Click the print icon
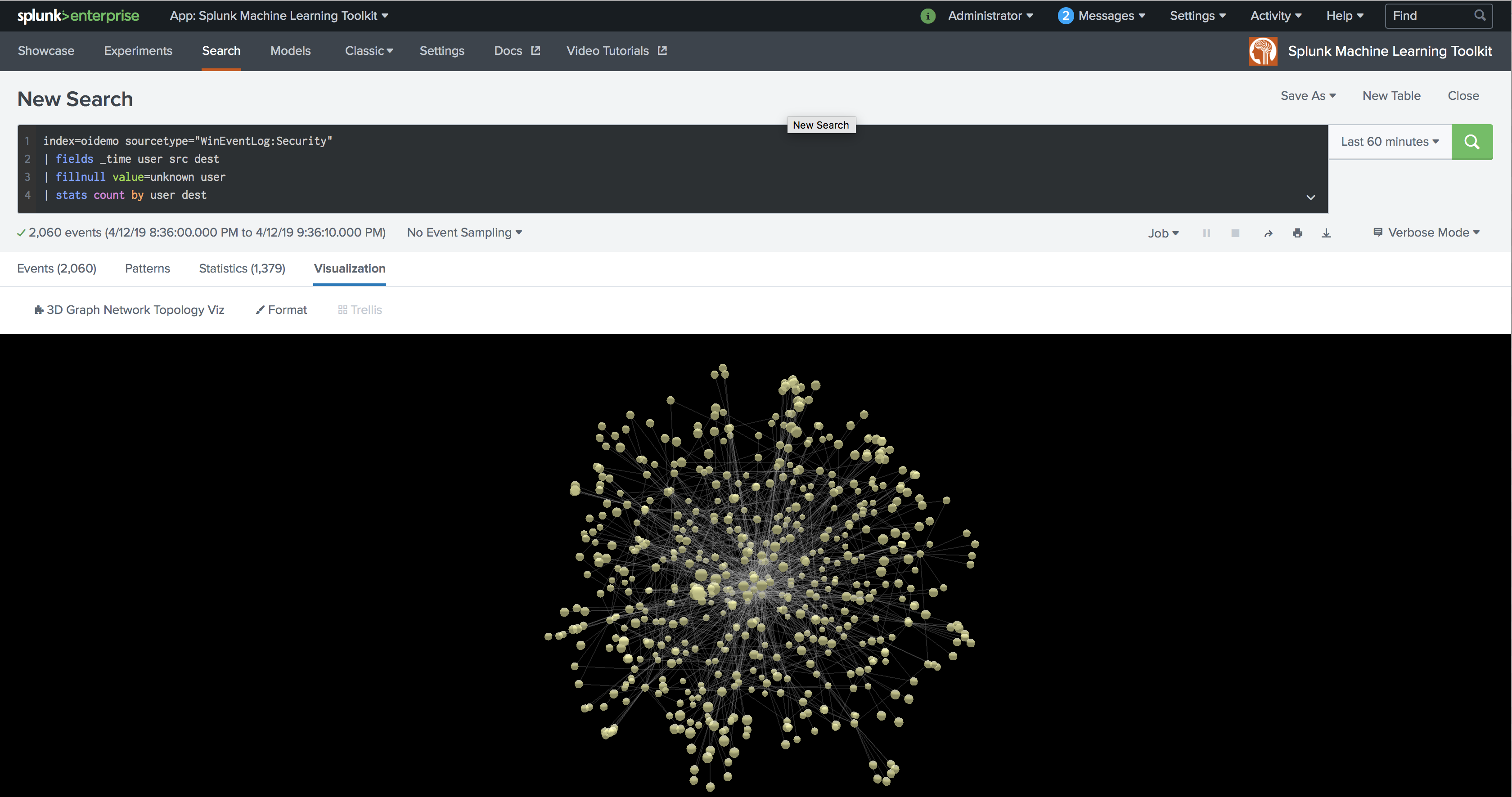Viewport: 1512px width, 797px height. (x=1298, y=233)
